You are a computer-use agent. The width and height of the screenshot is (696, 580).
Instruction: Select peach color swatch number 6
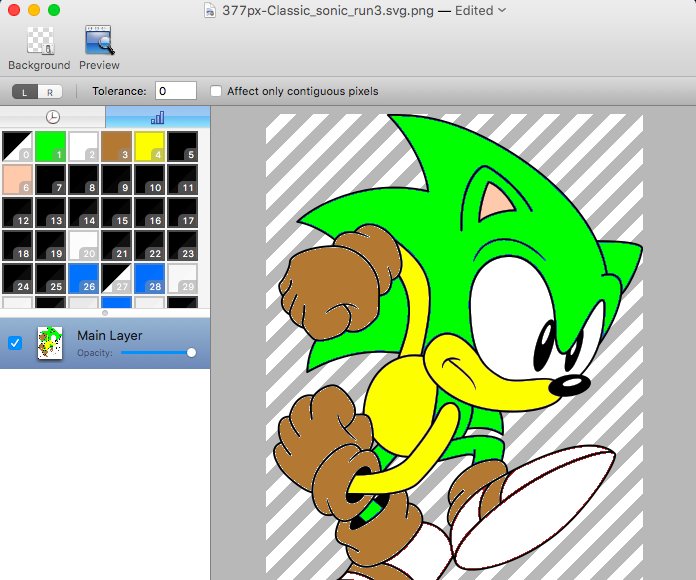tap(17, 179)
